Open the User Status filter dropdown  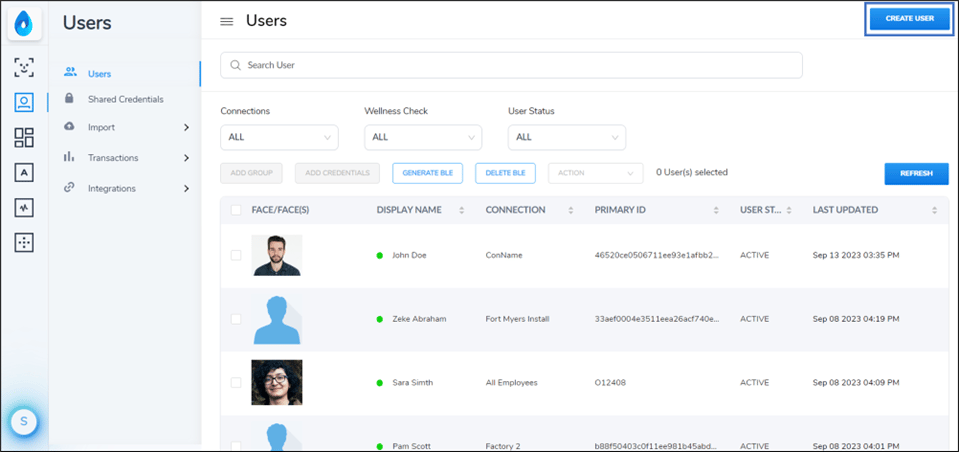(567, 137)
